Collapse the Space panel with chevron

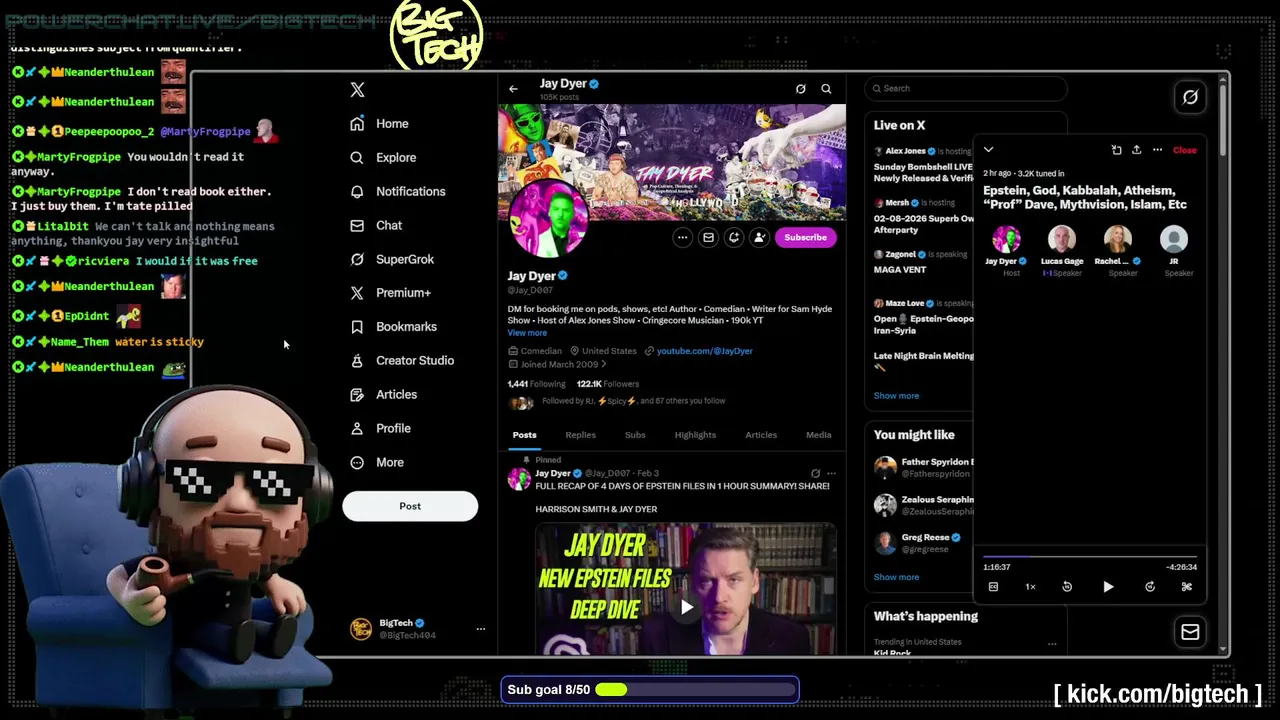pos(988,151)
